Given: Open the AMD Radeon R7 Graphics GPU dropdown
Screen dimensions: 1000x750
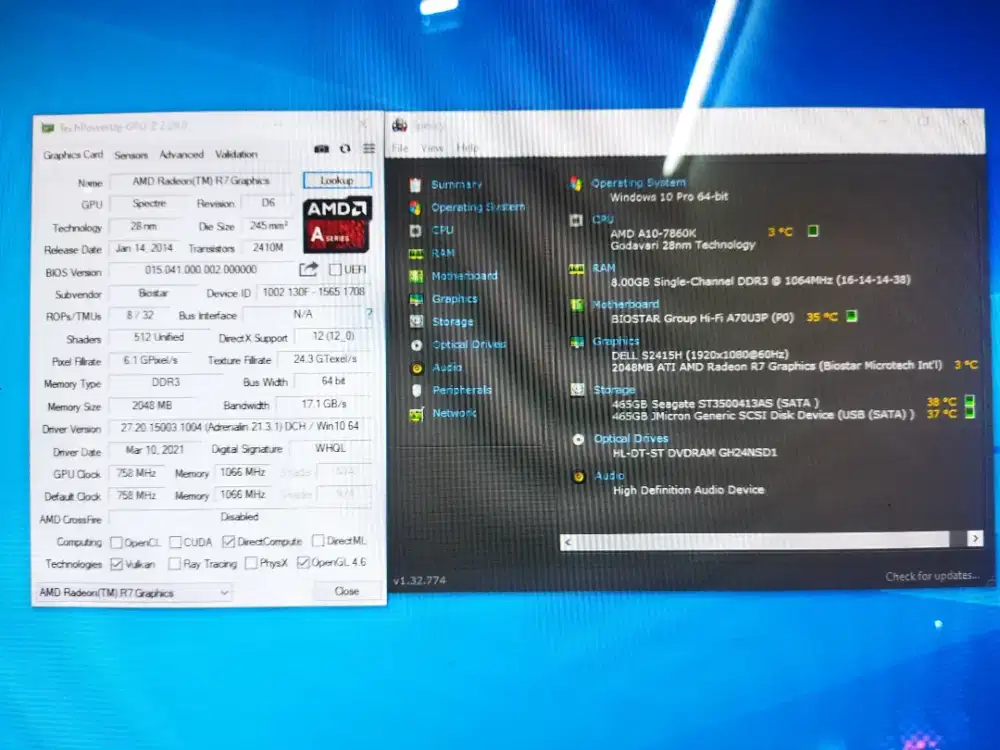Looking at the screenshot, I should 132,593.
